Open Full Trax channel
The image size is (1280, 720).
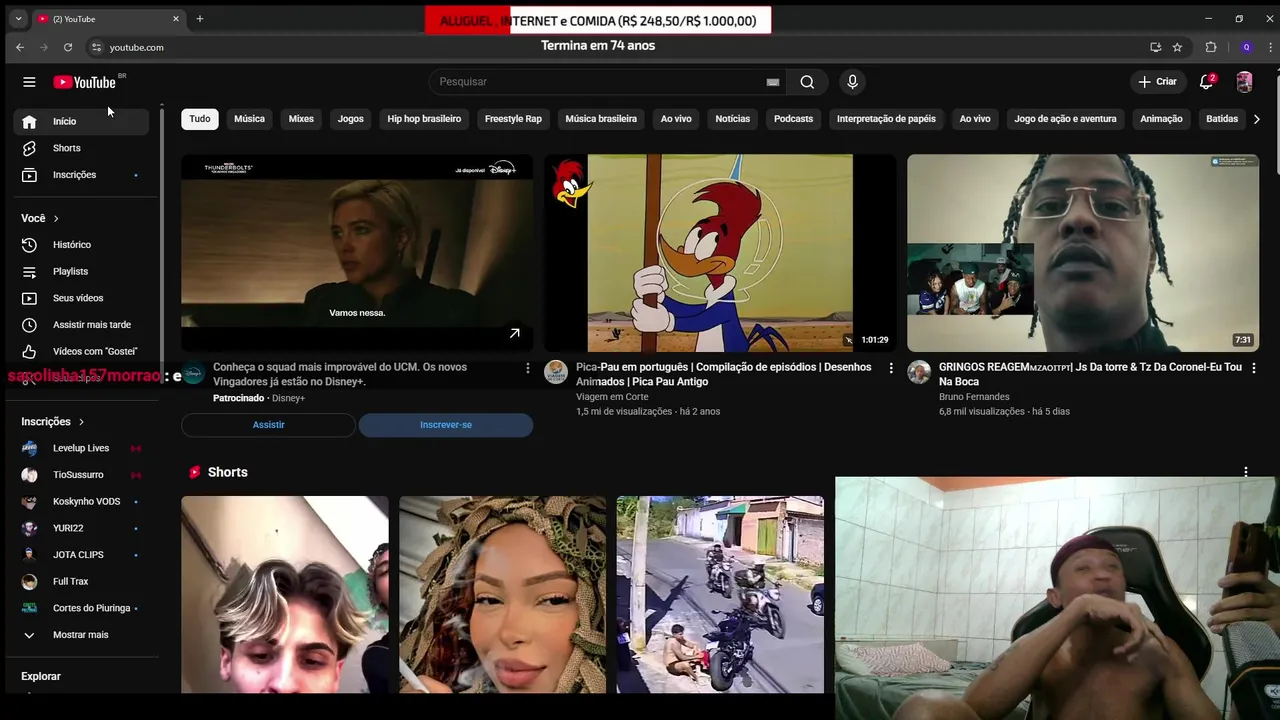82,581
